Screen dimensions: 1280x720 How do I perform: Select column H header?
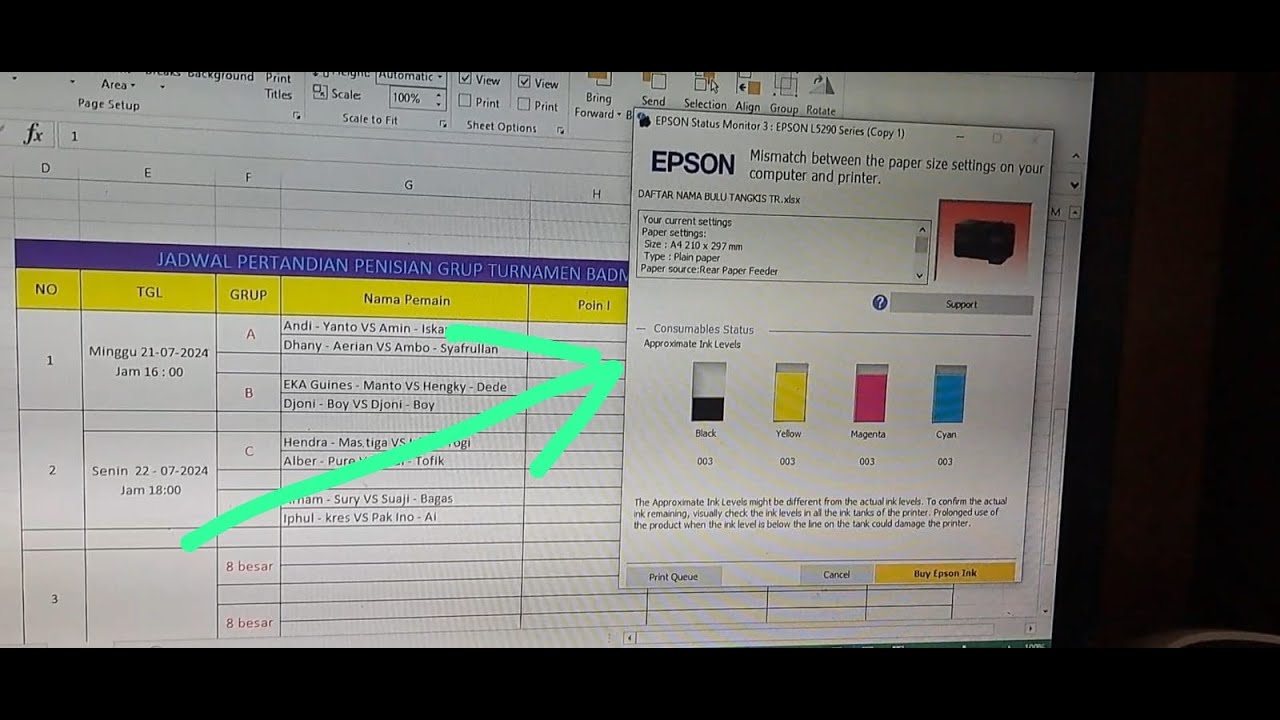(596, 193)
